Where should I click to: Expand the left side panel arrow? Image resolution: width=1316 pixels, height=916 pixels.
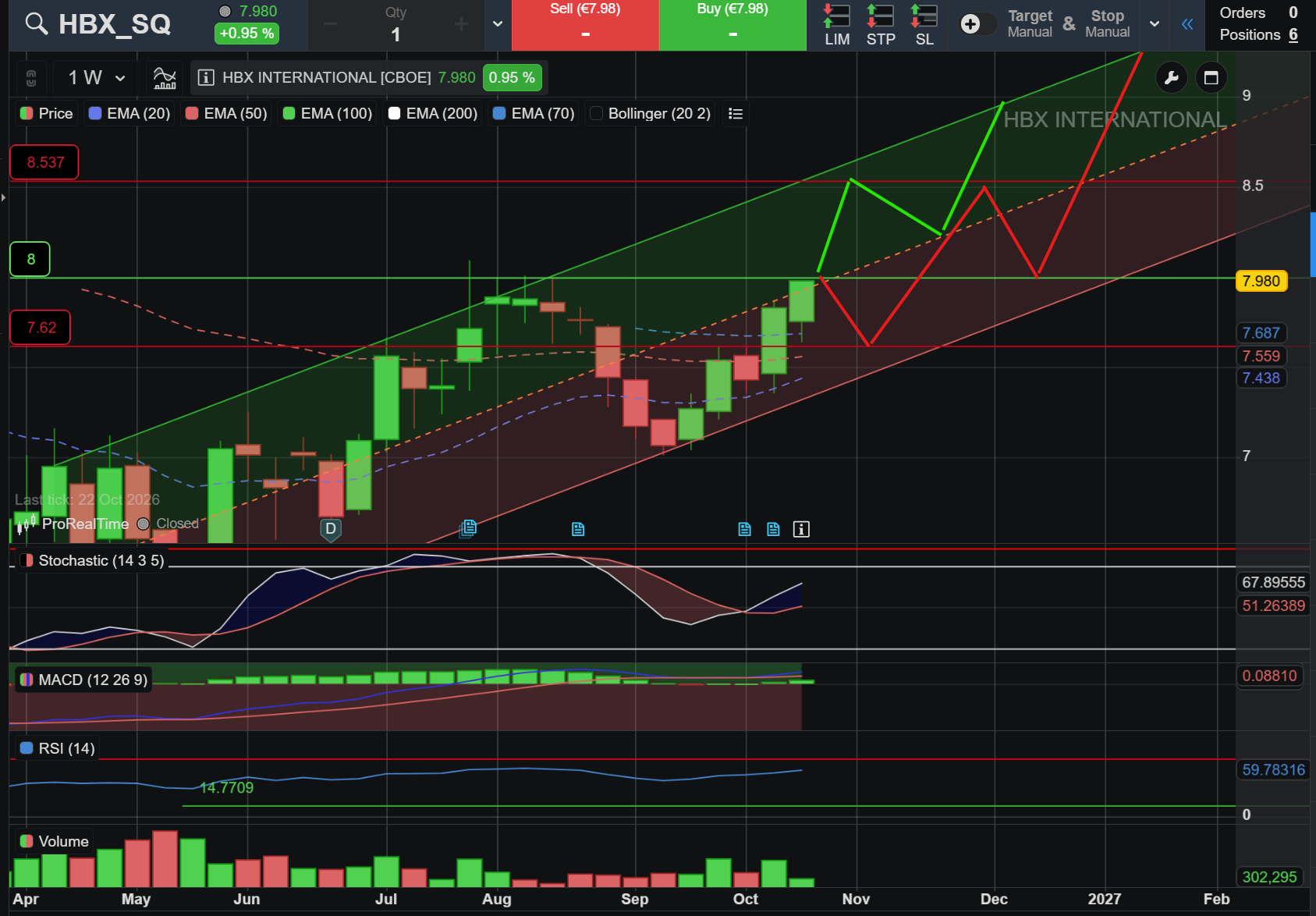4,197
